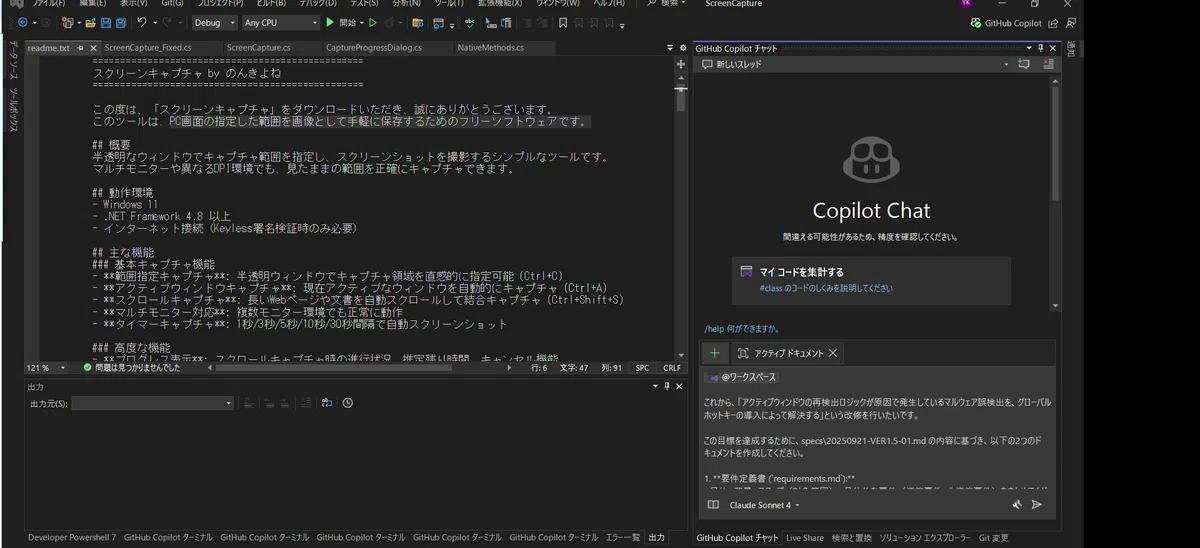1200x548 pixels.
Task: Click the new project toolbar icon
Action: click(x=67, y=22)
